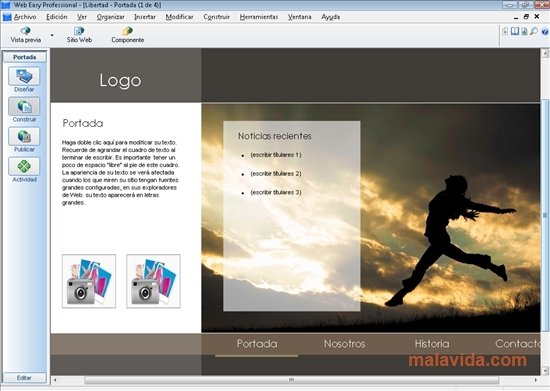Open the Ventana menu
Image resolution: width=550 pixels, height=391 pixels.
(x=300, y=17)
